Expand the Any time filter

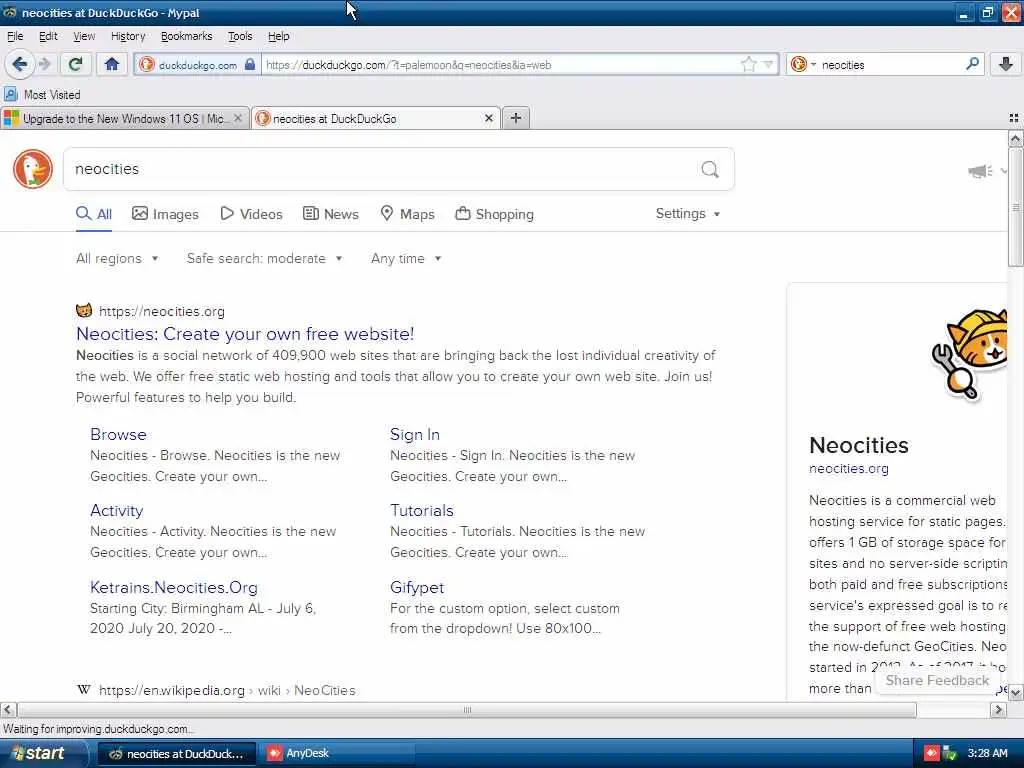(x=406, y=259)
